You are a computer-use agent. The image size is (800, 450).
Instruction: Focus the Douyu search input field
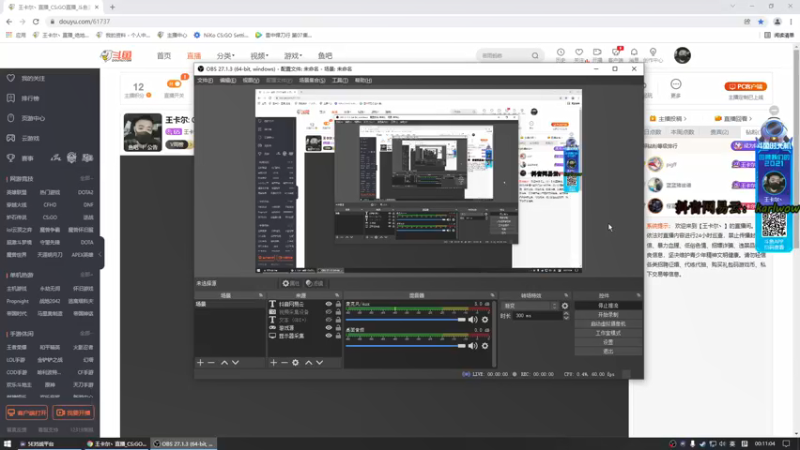click(x=503, y=56)
